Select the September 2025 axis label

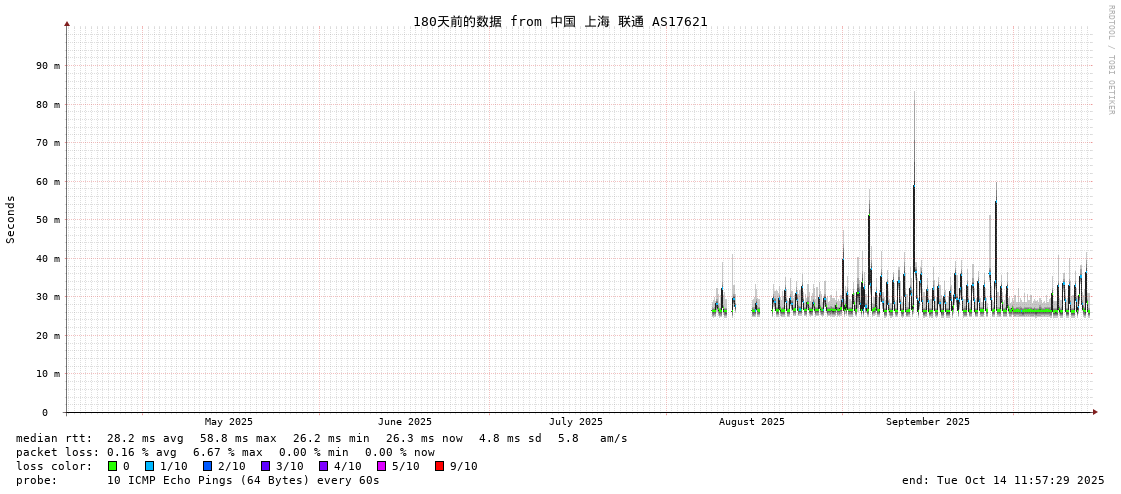[927, 422]
